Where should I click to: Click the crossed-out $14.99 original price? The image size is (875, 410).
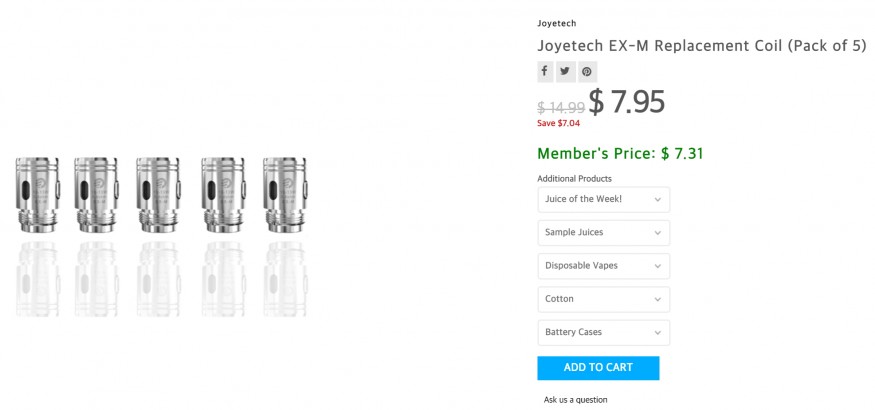(x=560, y=107)
